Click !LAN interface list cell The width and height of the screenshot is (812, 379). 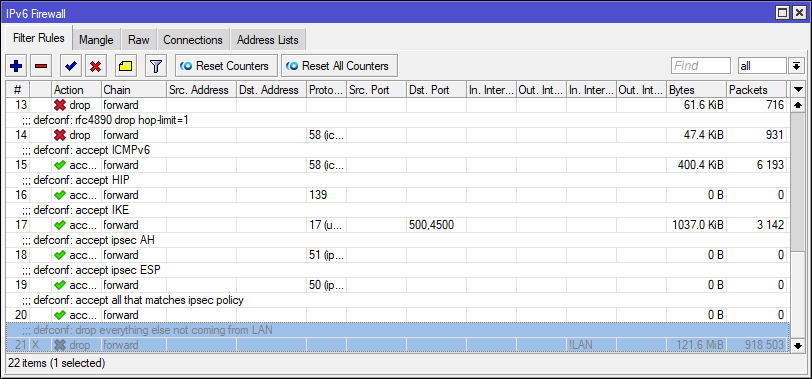[x=580, y=345]
